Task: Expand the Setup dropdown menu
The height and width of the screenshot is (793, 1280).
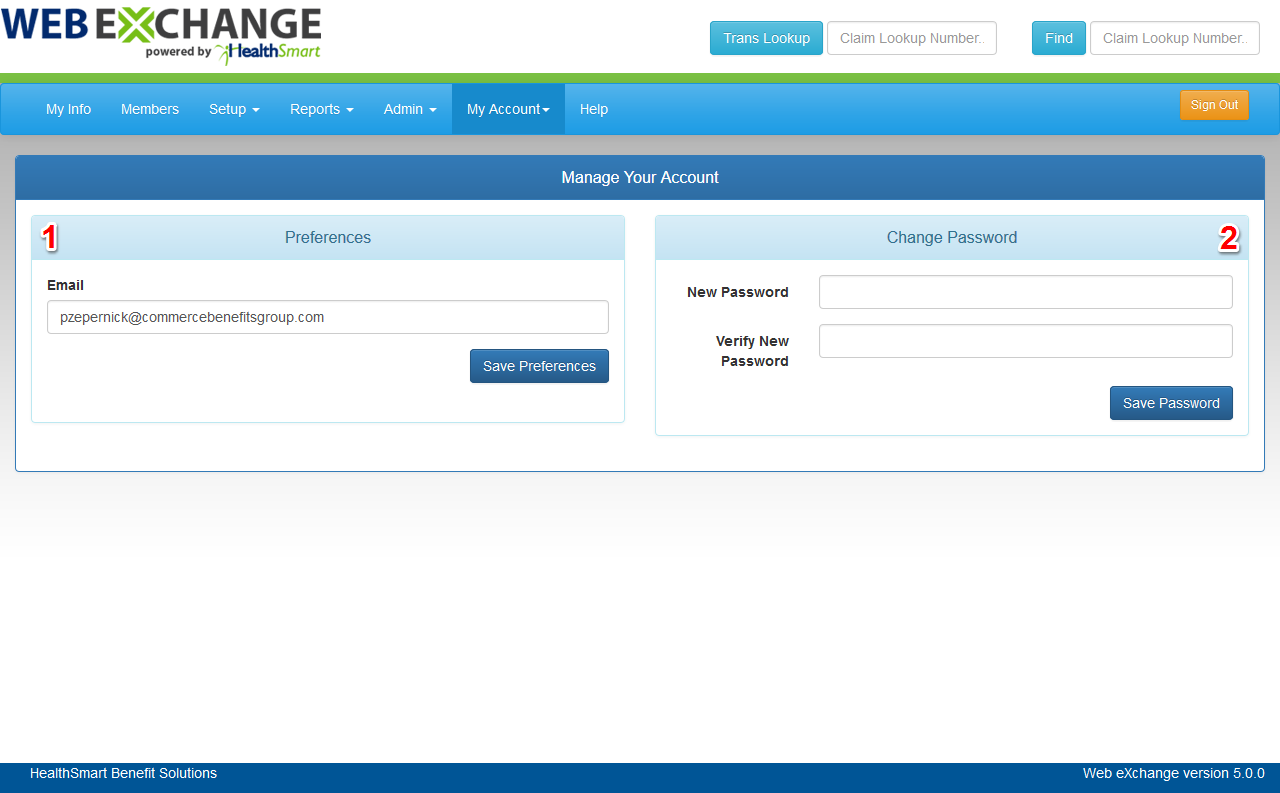Action: [234, 109]
